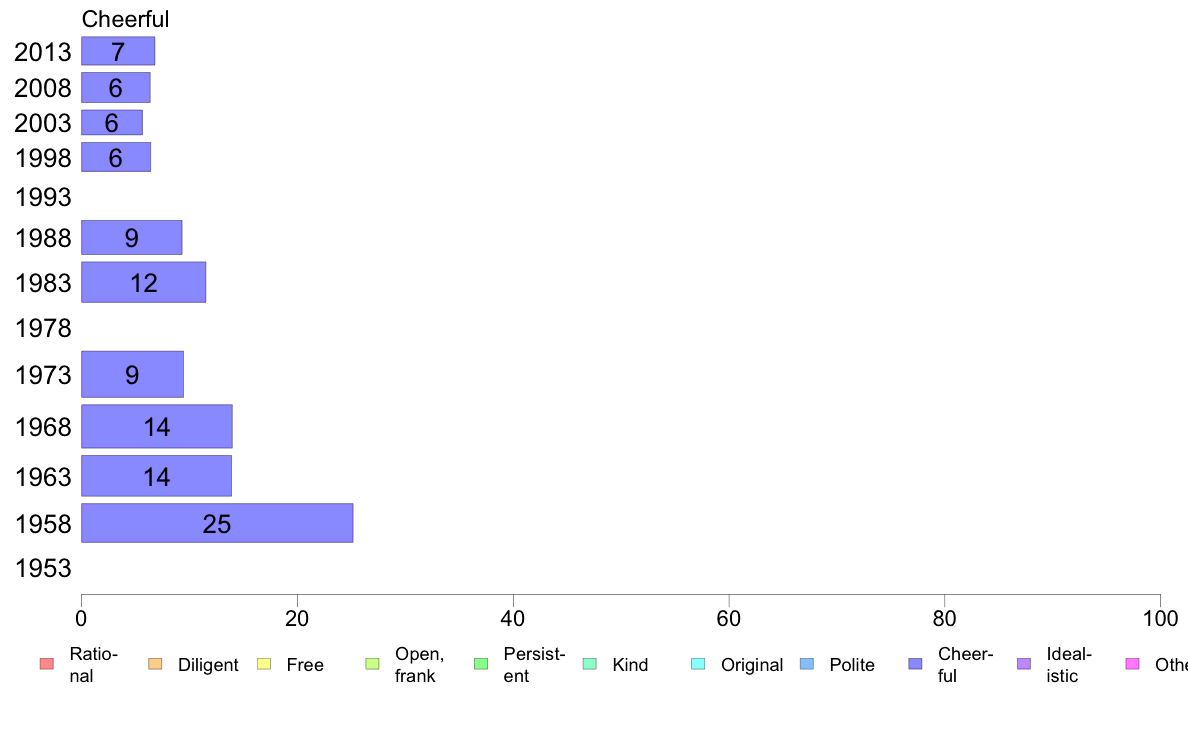This screenshot has width=1188, height=736.
Task: Select the 1983 bar showing 12
Action: click(144, 282)
